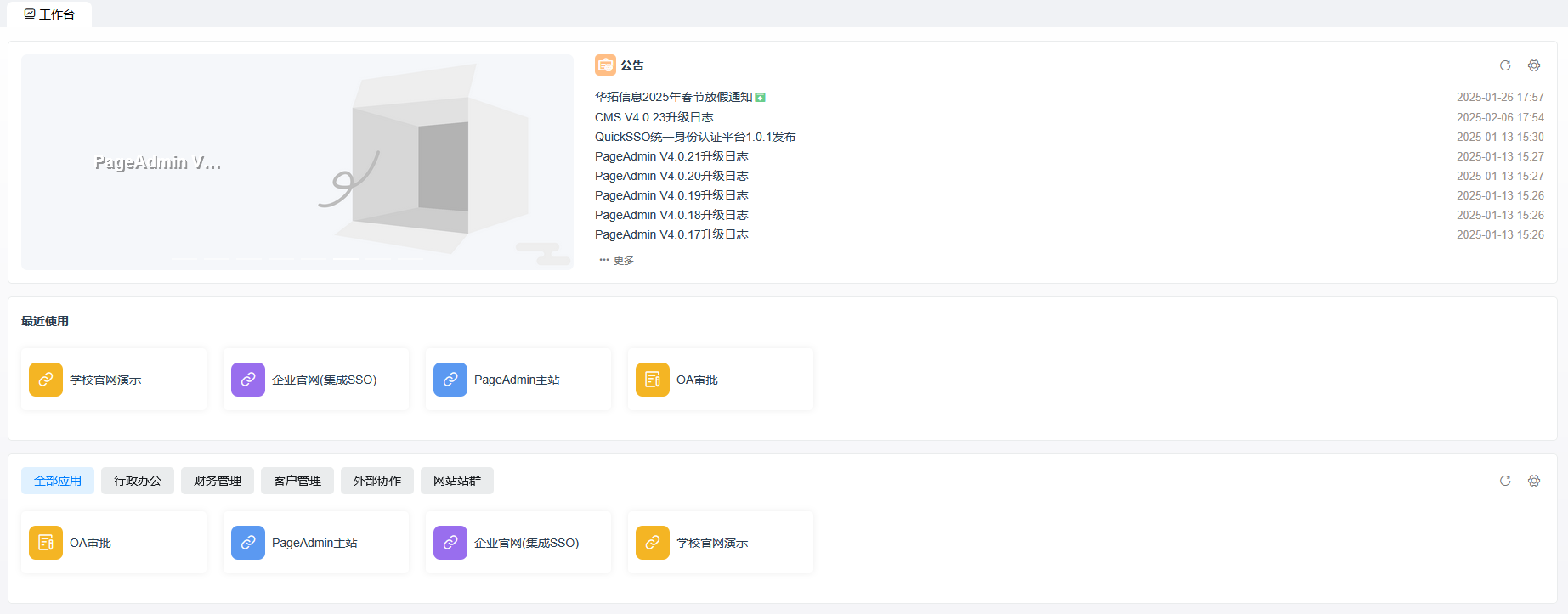The image size is (1568, 614).
Task: Open the 网站站群 category tab
Action: click(457, 481)
